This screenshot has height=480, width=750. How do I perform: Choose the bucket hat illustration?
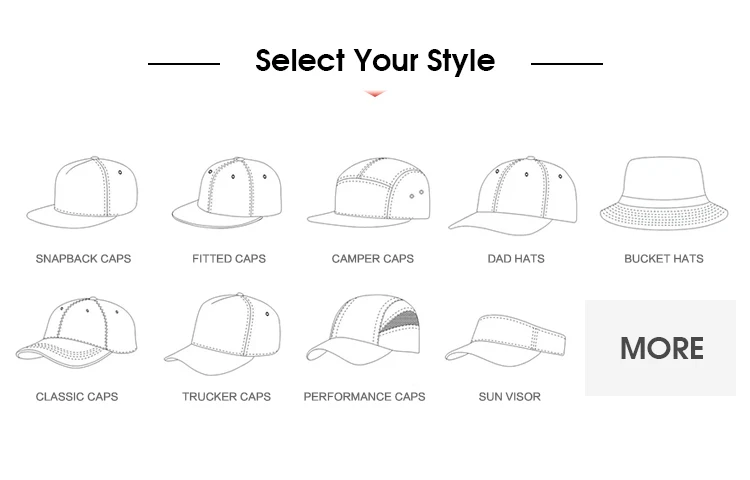point(664,193)
